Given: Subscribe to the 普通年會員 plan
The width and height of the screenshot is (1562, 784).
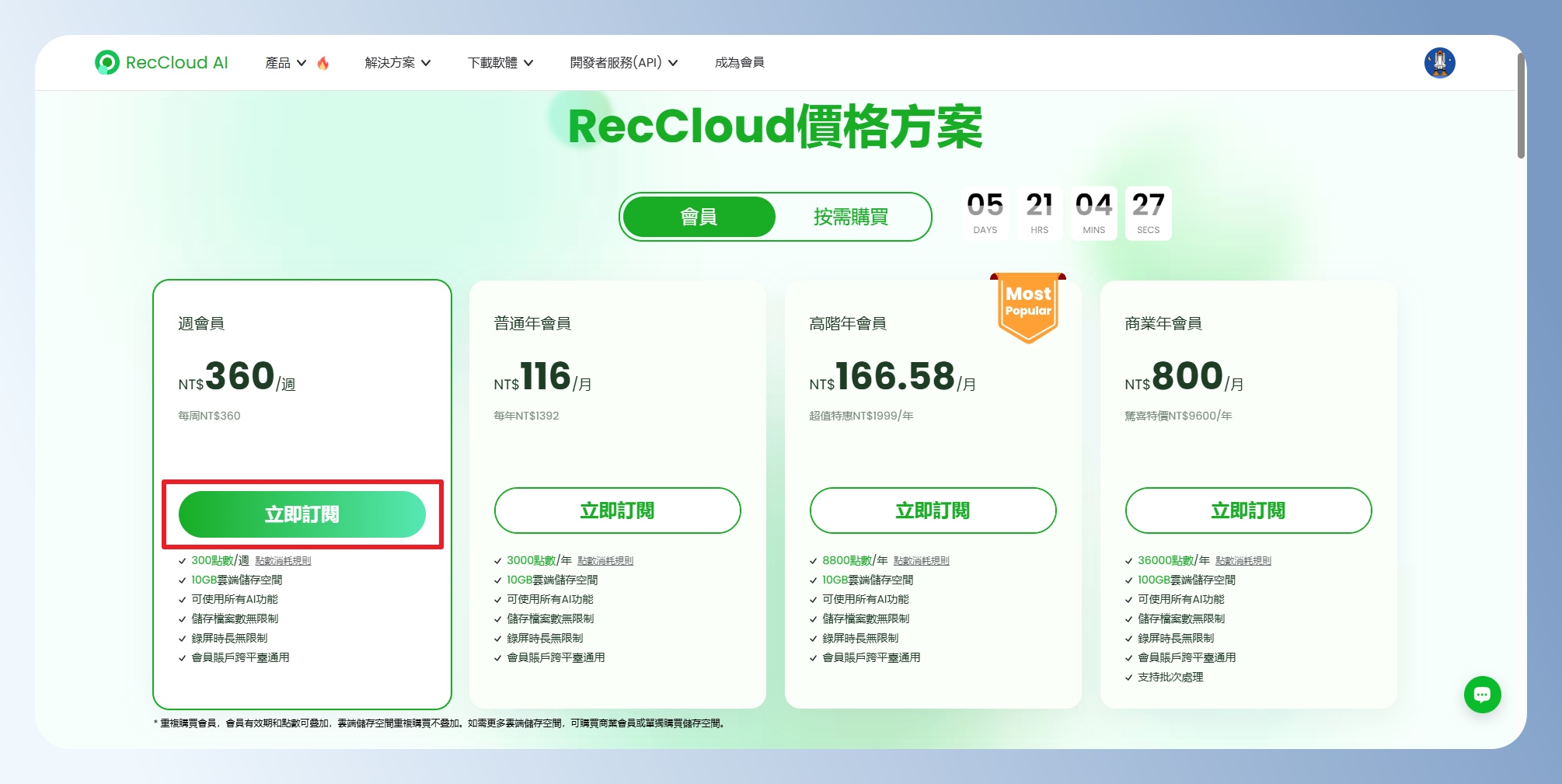Looking at the screenshot, I should point(617,510).
